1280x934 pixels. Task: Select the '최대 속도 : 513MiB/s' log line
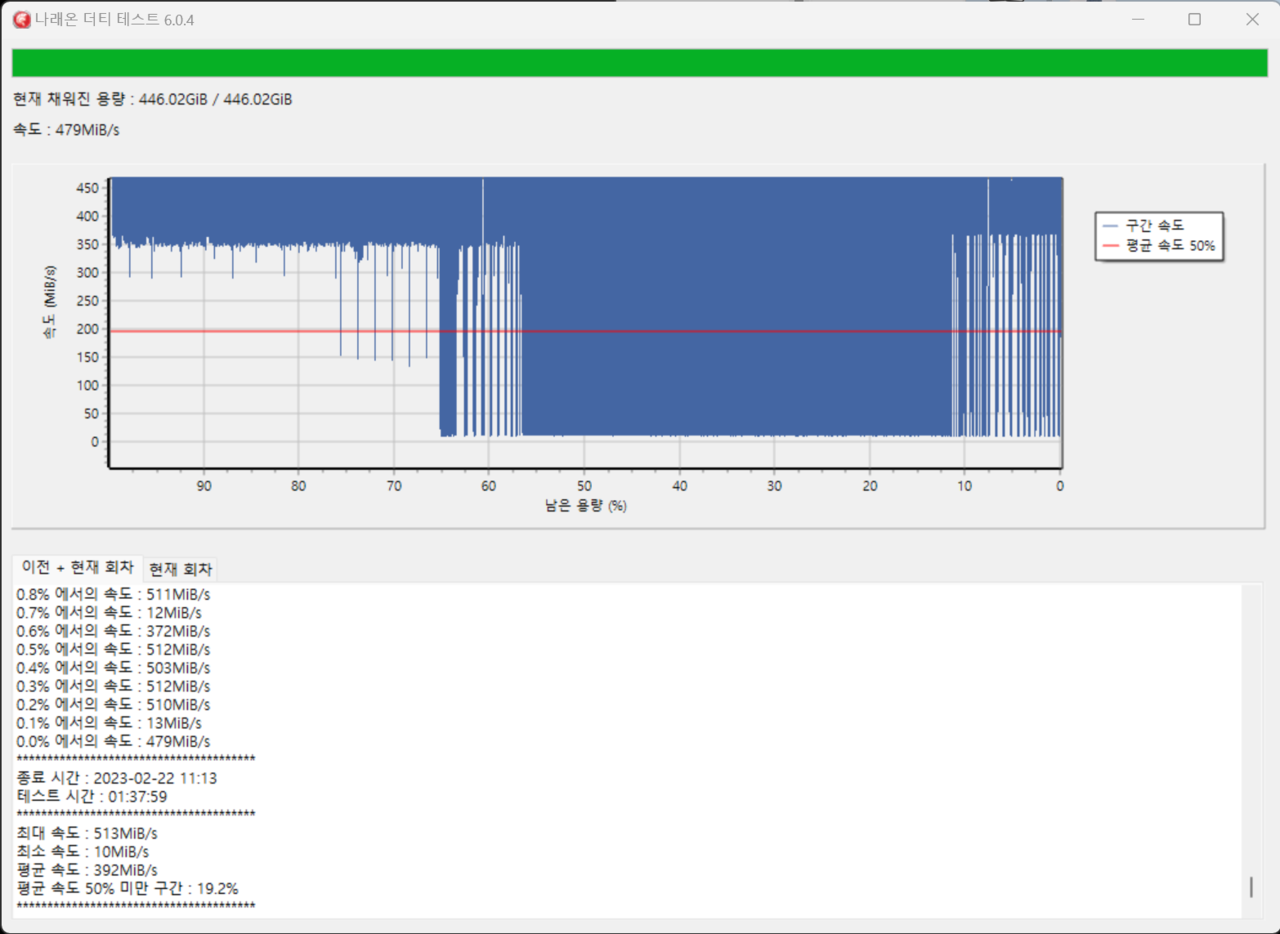87,833
